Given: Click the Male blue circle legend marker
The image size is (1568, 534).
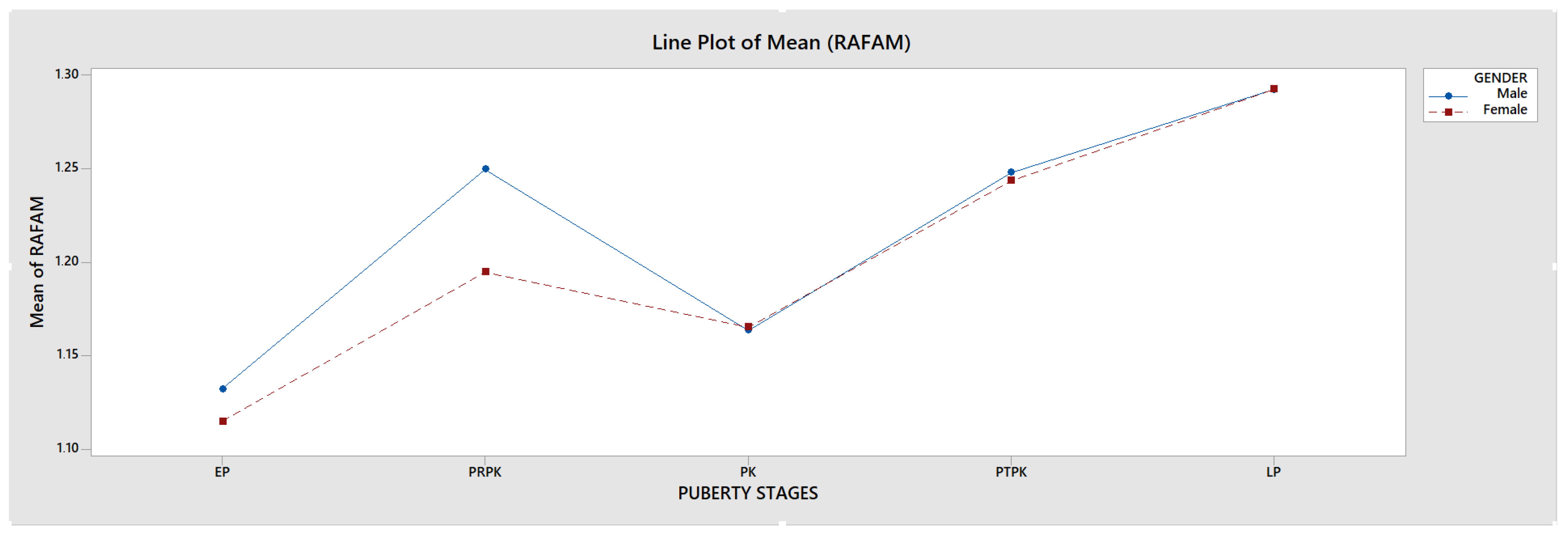Looking at the screenshot, I should 1448,96.
